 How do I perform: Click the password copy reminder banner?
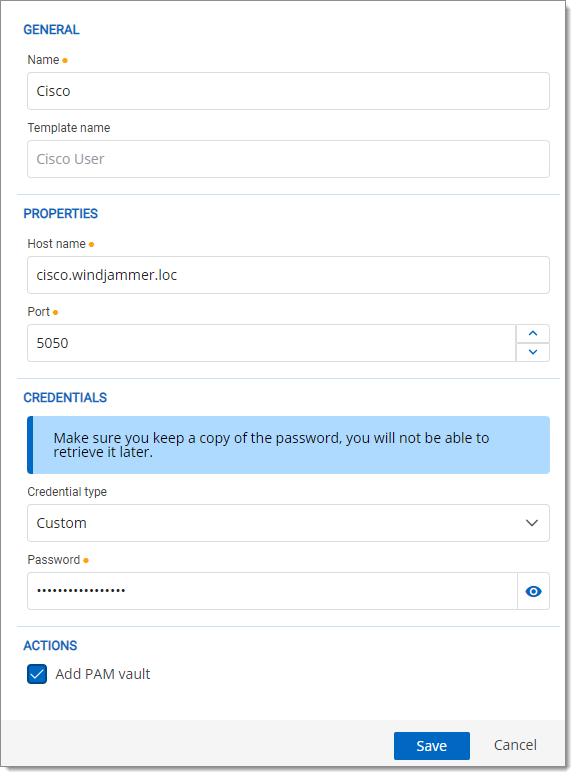point(288,445)
